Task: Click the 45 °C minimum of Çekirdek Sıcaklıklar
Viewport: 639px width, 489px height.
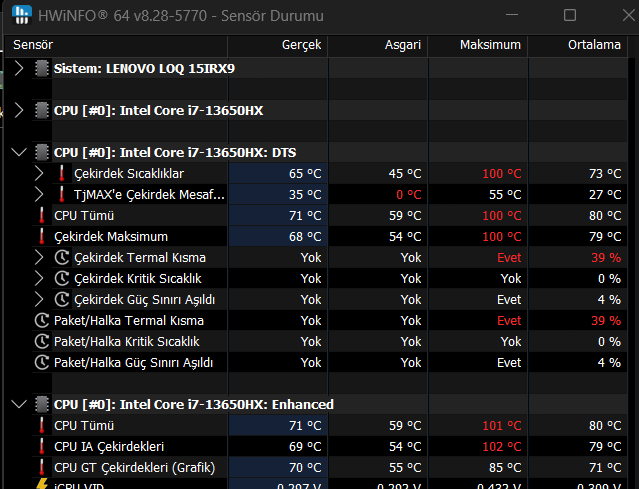Action: (x=405, y=174)
